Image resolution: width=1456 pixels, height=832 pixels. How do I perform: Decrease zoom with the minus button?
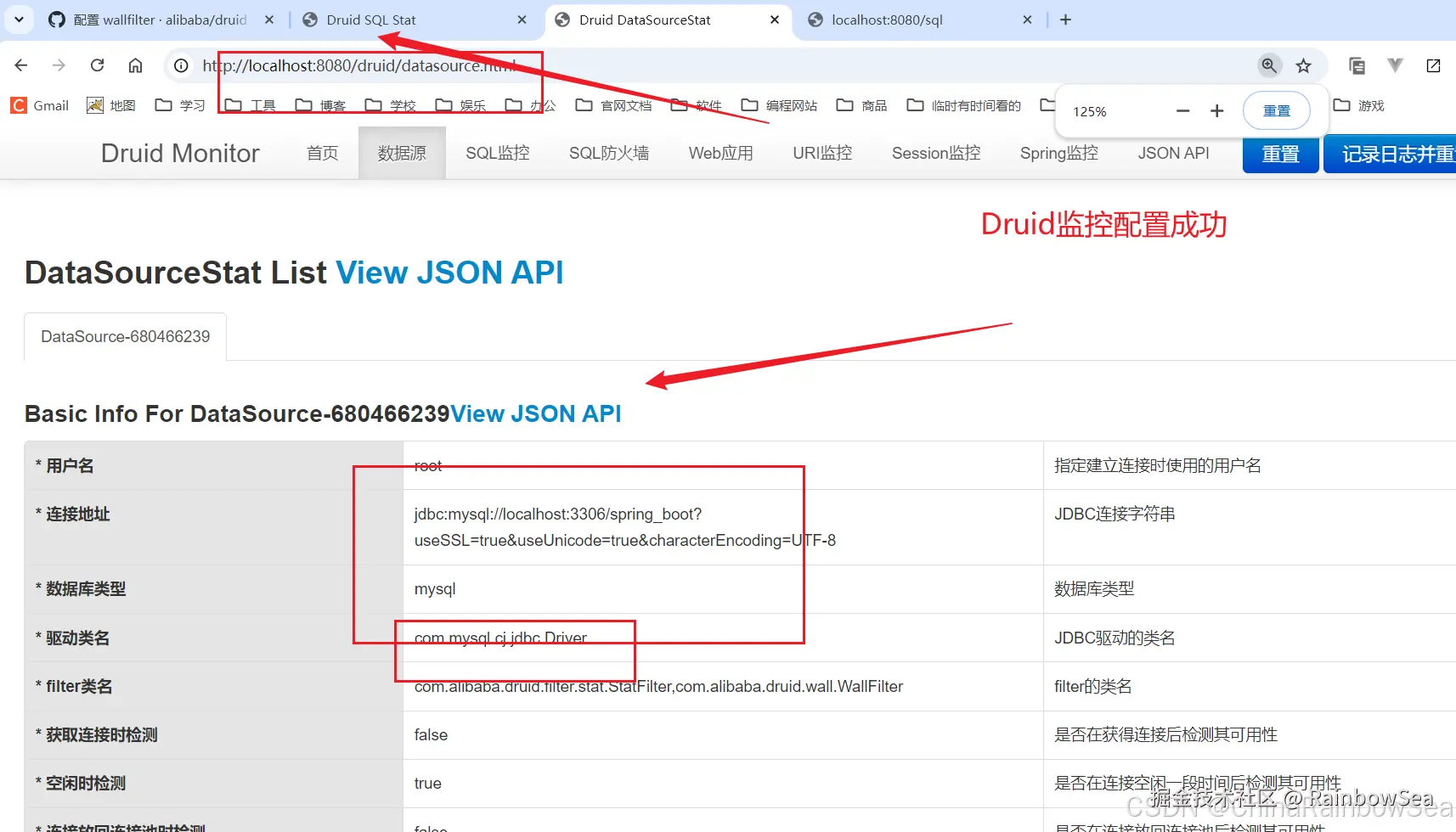click(x=1182, y=111)
